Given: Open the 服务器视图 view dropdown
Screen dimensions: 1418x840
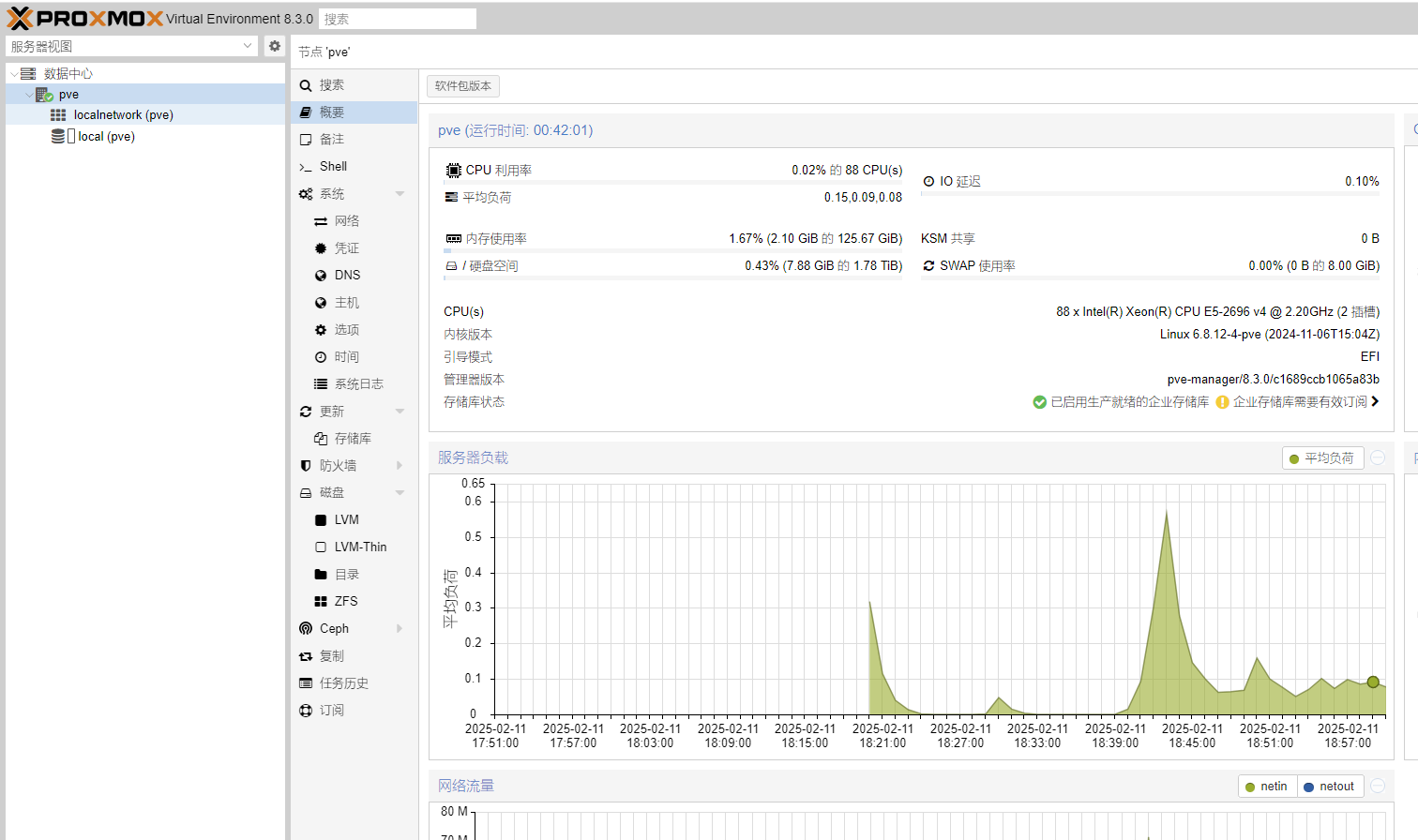Looking at the screenshot, I should click(248, 46).
